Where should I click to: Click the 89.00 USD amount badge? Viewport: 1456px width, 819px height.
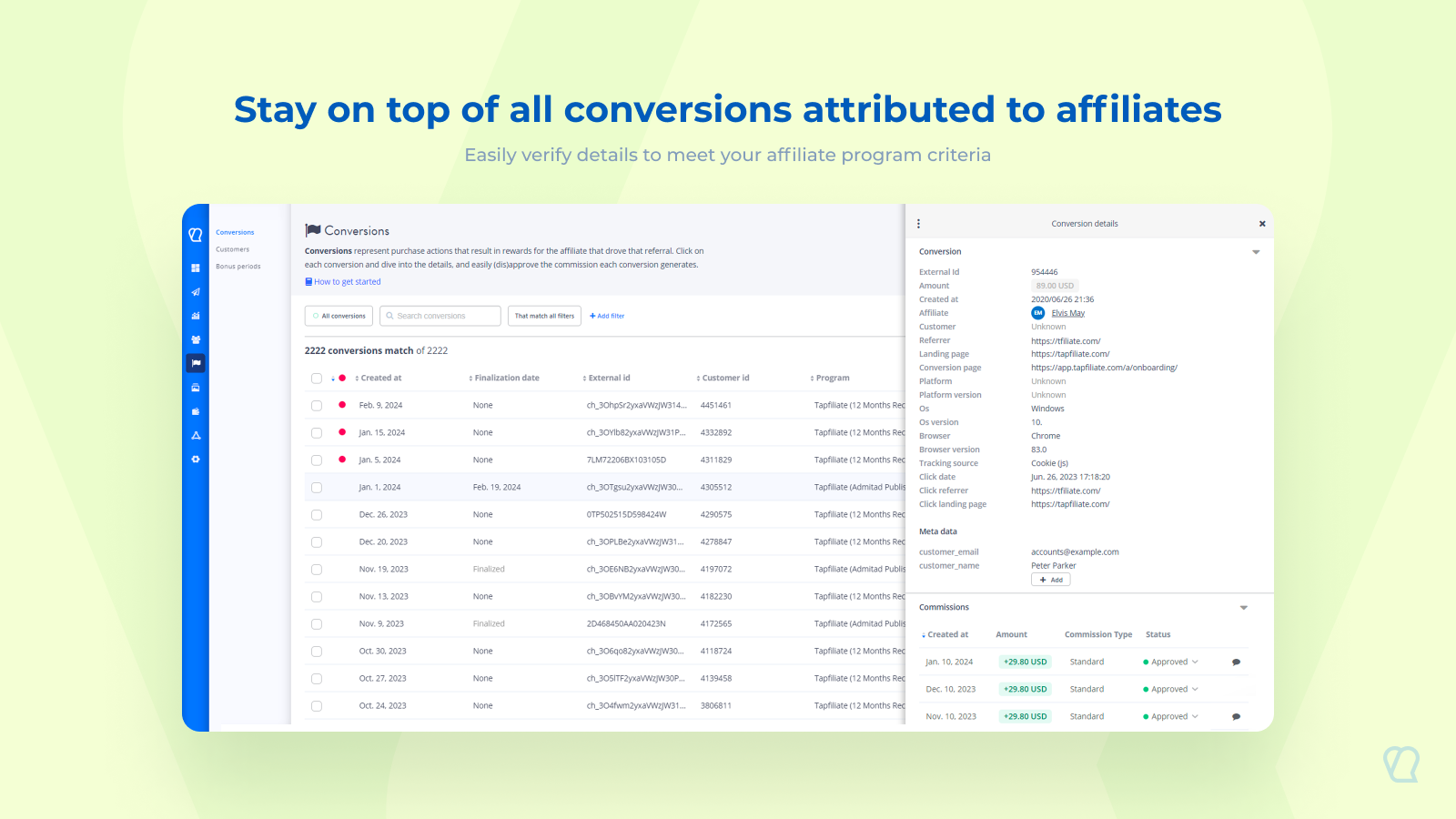(1055, 286)
